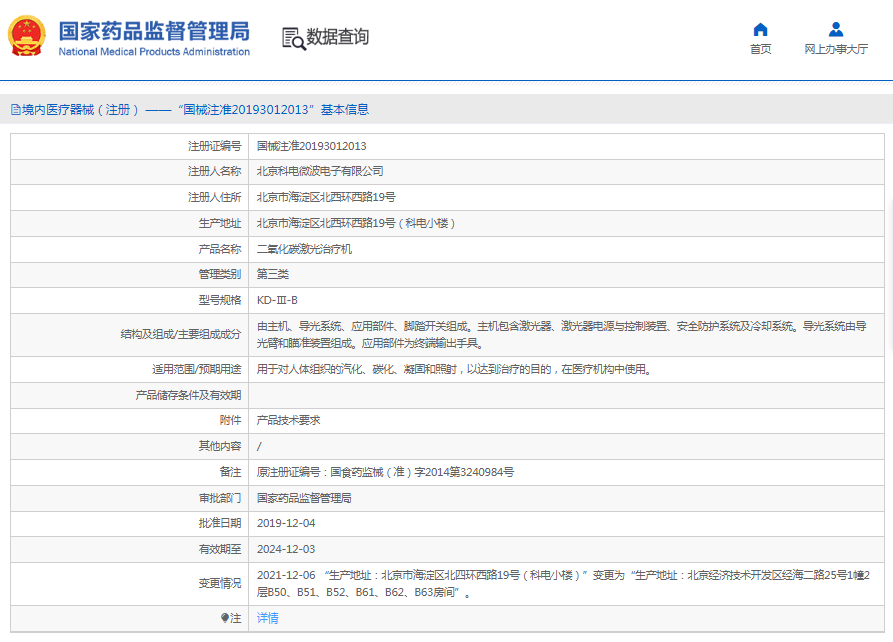
Task: Select the 原注册证编号 remark text
Action: [x=386, y=472]
